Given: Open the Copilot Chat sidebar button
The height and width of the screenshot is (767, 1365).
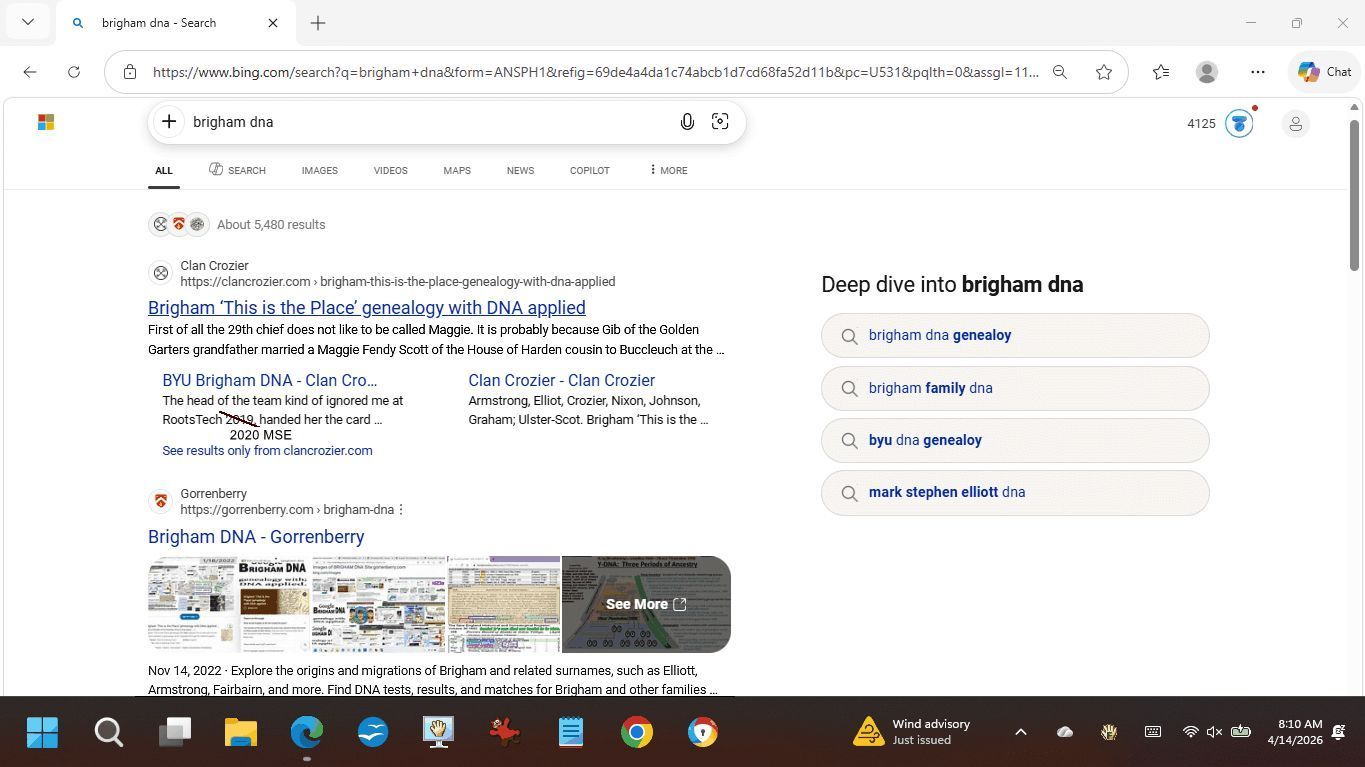Looking at the screenshot, I should pyautogui.click(x=1325, y=72).
